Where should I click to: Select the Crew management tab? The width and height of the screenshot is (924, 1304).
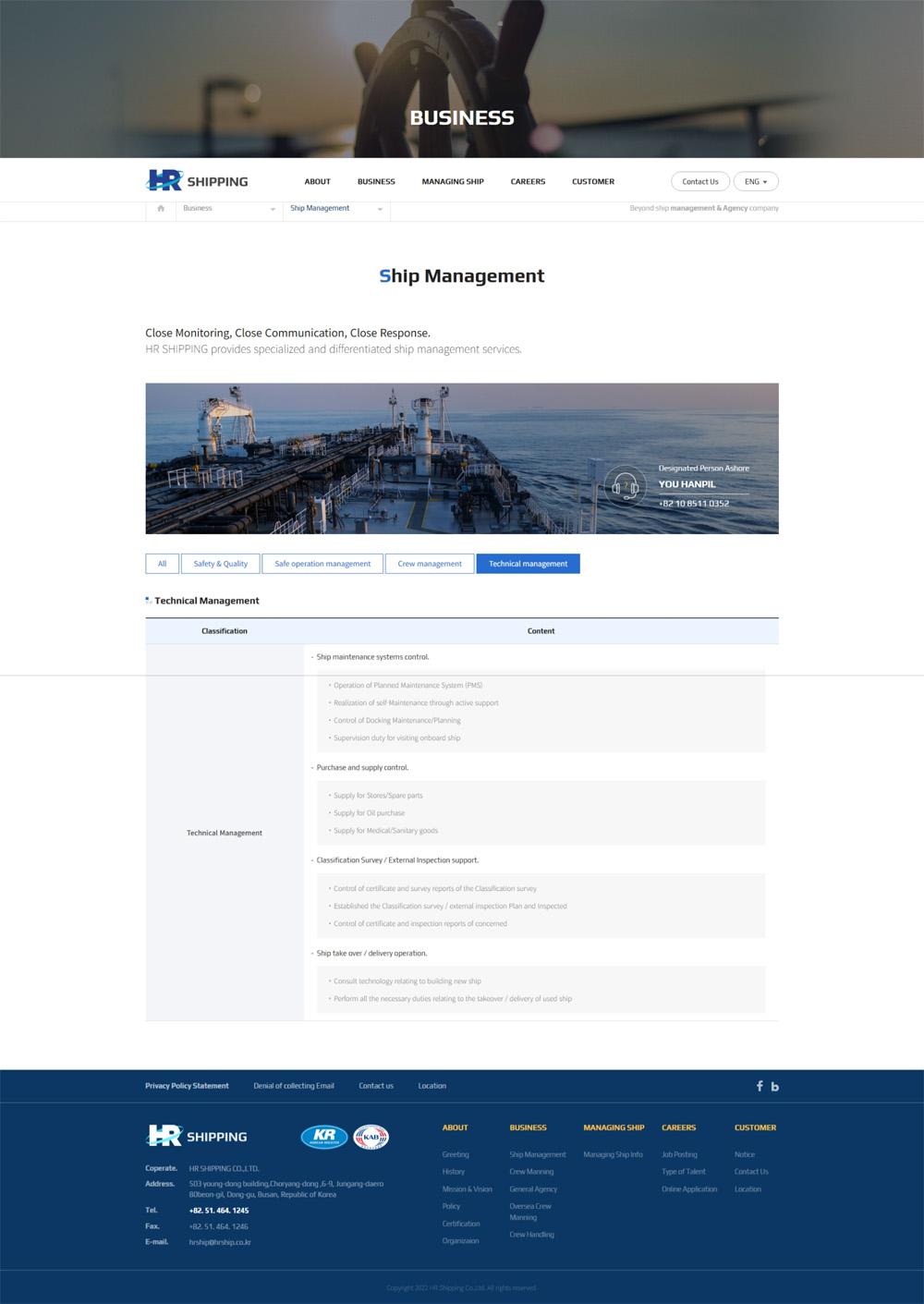(x=430, y=564)
